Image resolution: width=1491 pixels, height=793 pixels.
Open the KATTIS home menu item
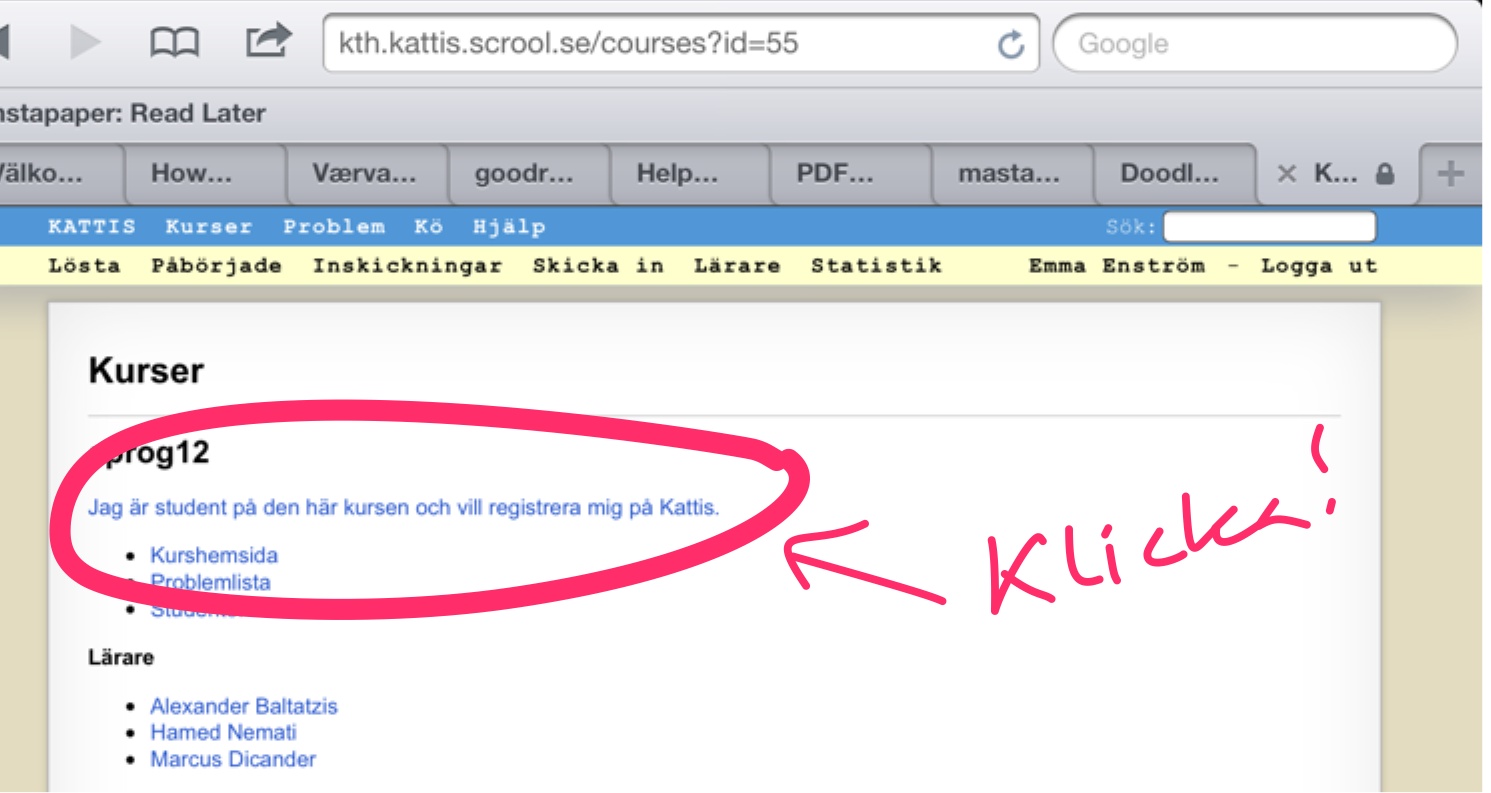(92, 227)
